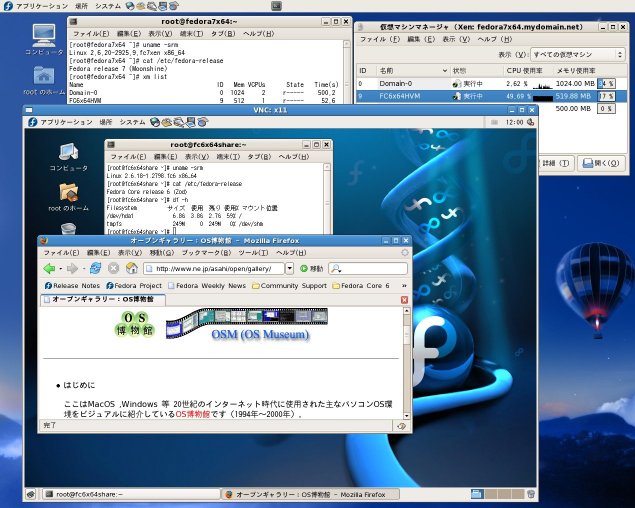Screen dimensions: 635x508
Task: Select the Domain-0 row in VM Manager
Action: [491, 83]
